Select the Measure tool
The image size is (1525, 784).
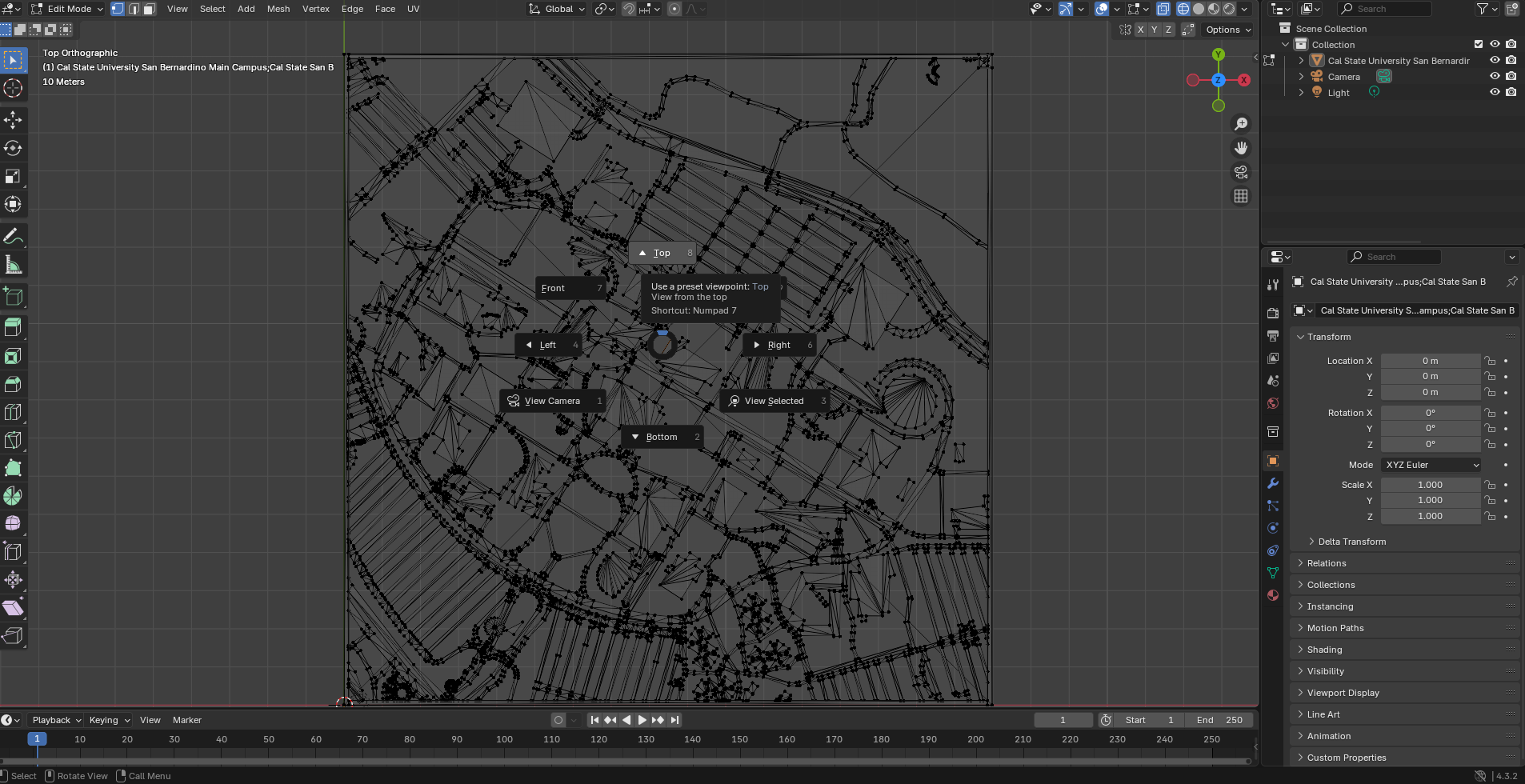13,264
